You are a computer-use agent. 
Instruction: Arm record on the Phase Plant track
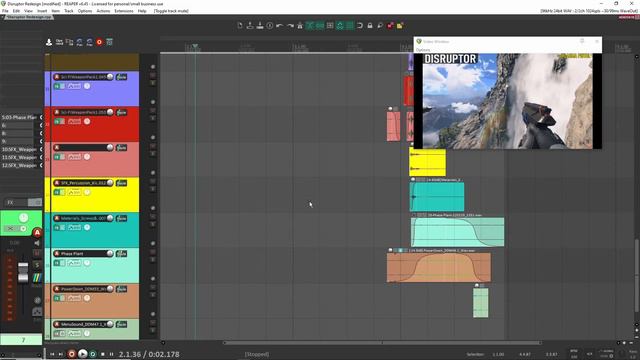57,253
